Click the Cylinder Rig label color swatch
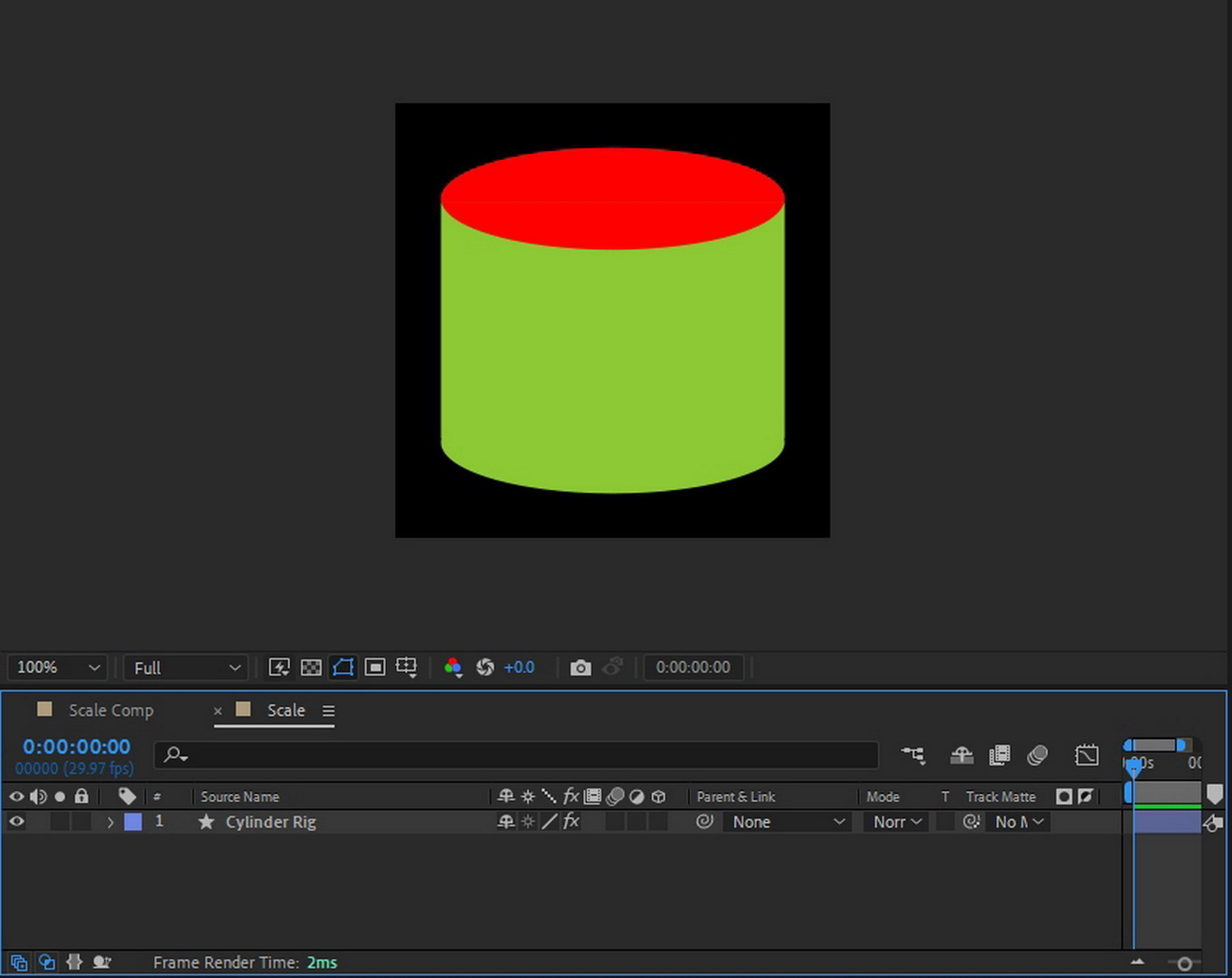The image size is (1232, 978). 133,822
